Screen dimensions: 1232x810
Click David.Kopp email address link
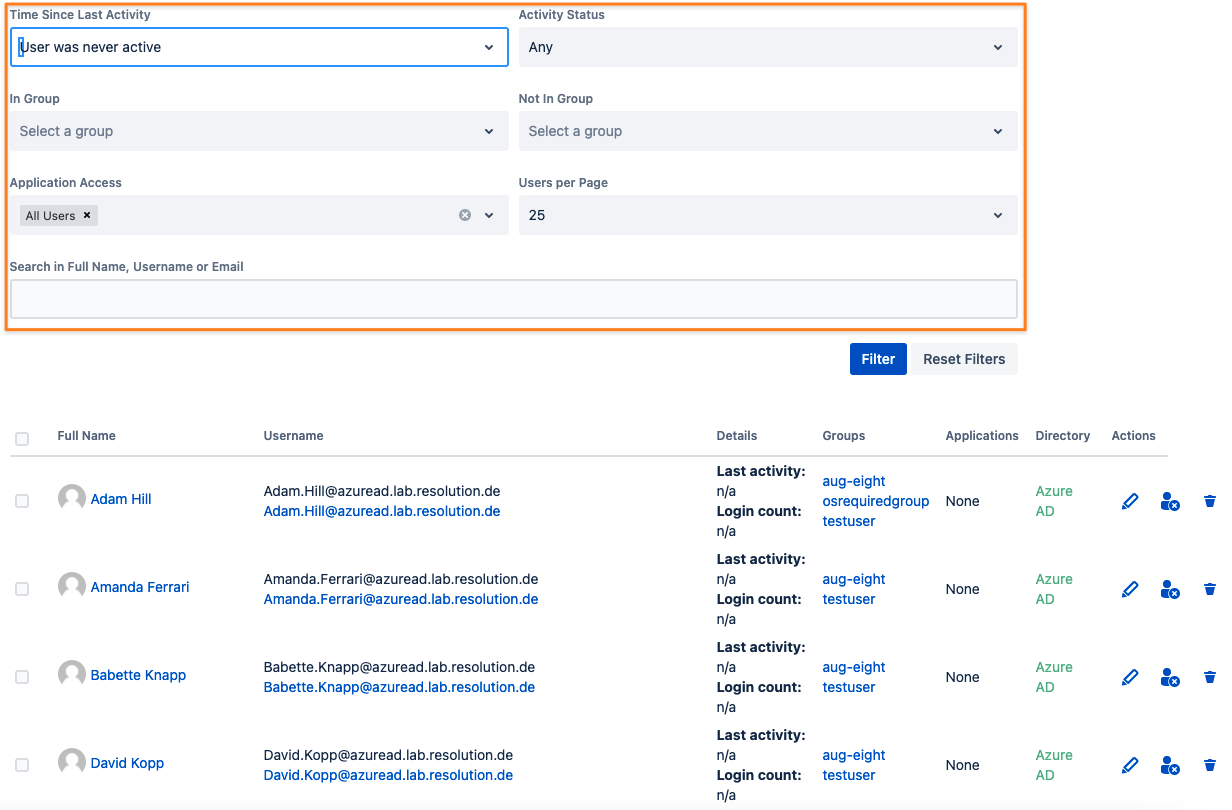(388, 775)
